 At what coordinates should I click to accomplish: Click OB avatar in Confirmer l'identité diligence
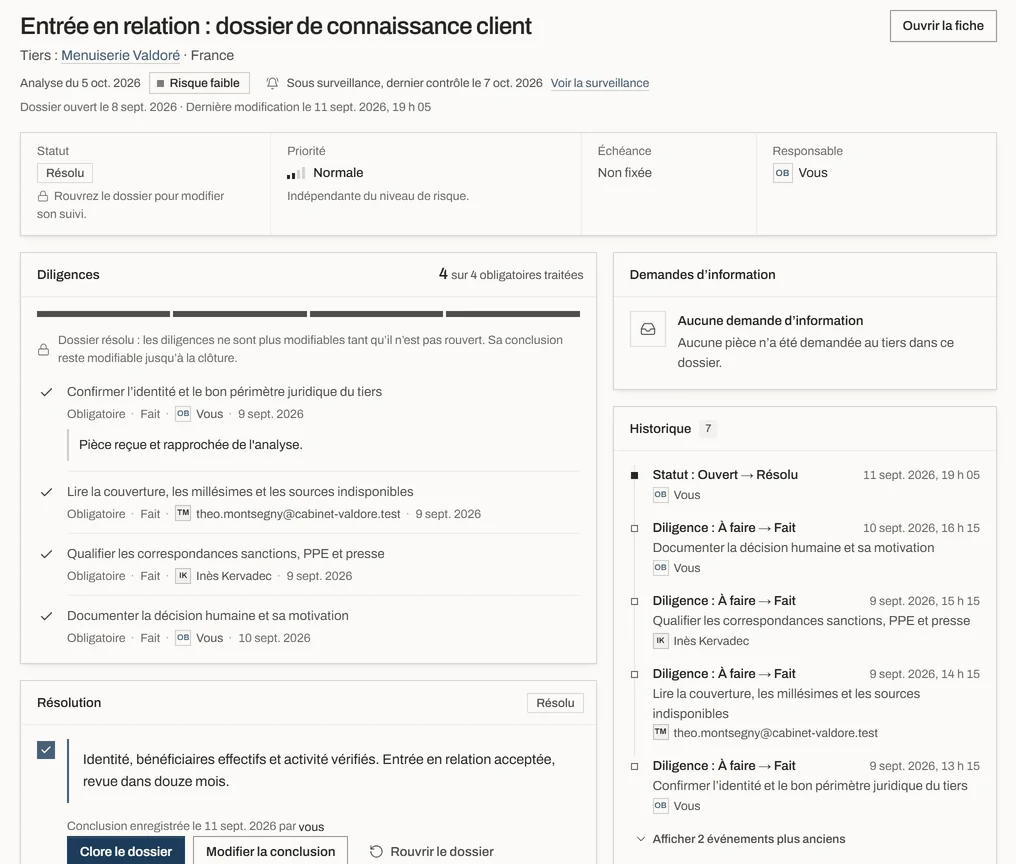pos(183,414)
